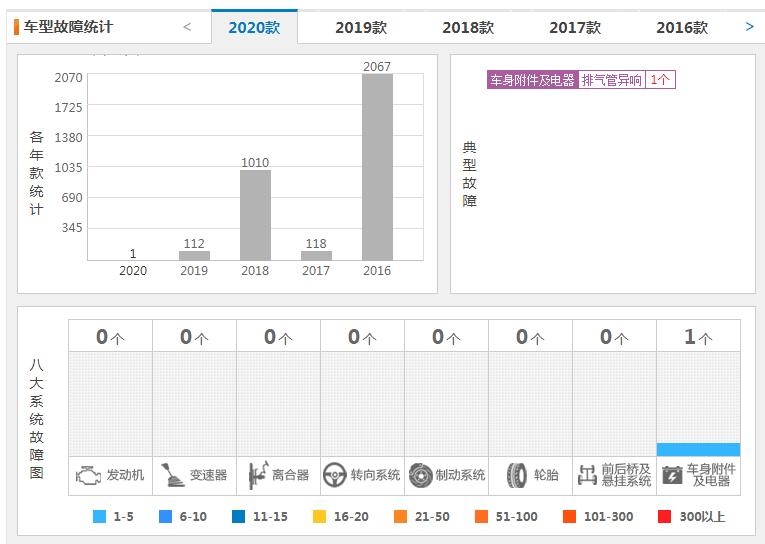Click the blue 1-5 legend swatch

click(x=100, y=516)
